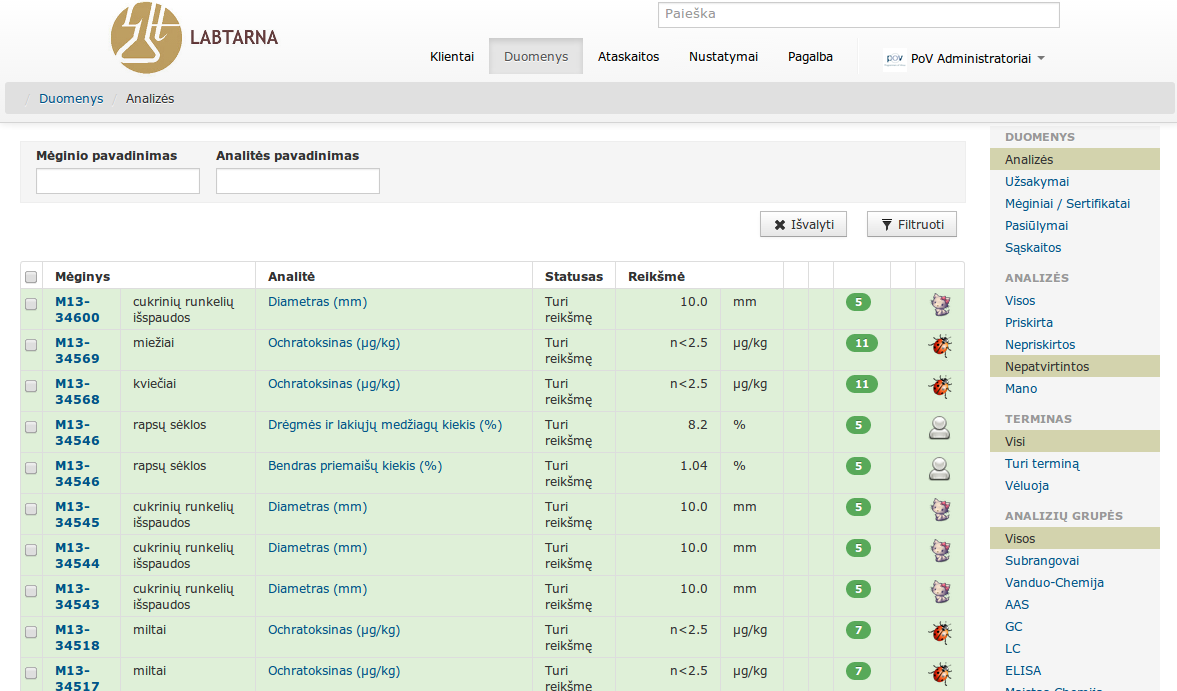
Task: Toggle the select-all checkbox in table header
Action: tap(31, 277)
